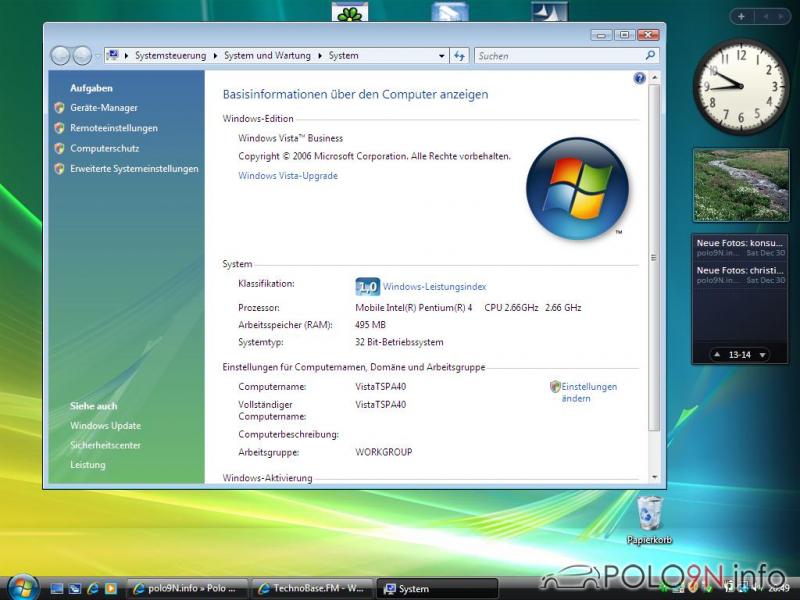
Task: Open the Windows-Leistungsindex link
Action: [x=434, y=287]
